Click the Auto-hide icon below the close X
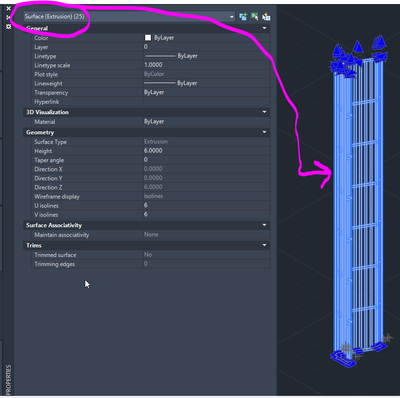This screenshot has height=398, width=400. pyautogui.click(x=9, y=17)
